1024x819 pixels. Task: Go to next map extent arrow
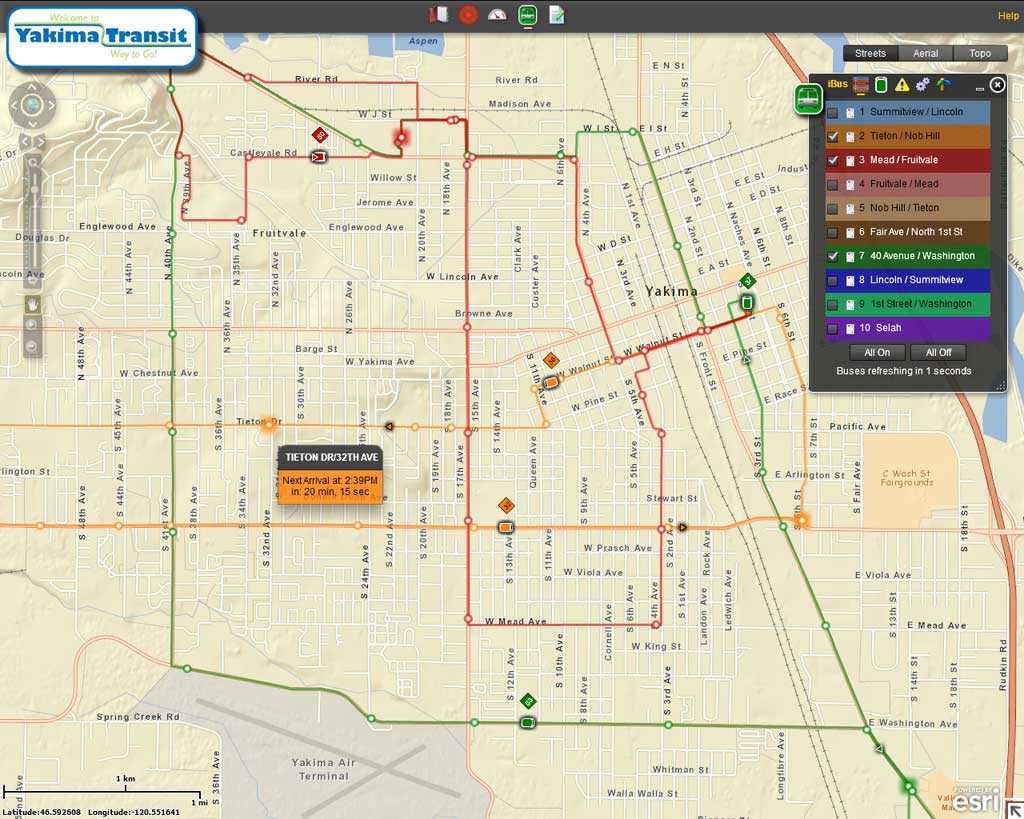pos(40,141)
